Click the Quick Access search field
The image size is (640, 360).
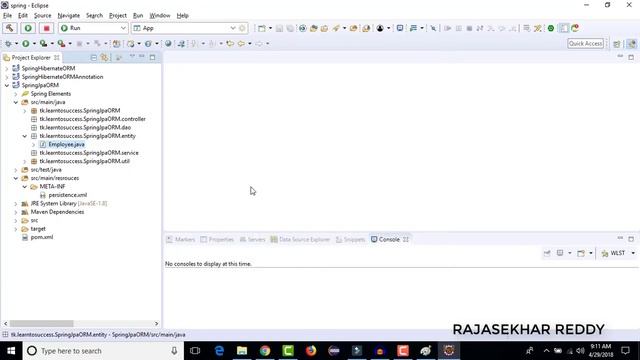586,43
